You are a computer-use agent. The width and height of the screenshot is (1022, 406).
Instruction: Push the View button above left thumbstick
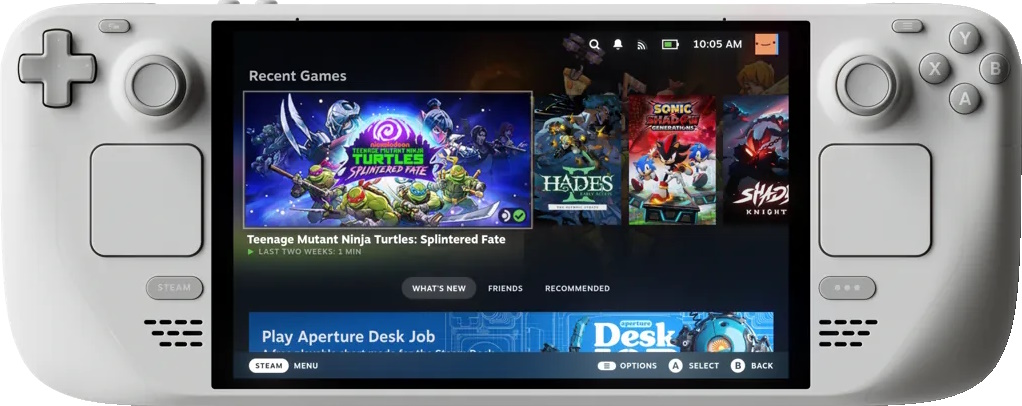115,26
